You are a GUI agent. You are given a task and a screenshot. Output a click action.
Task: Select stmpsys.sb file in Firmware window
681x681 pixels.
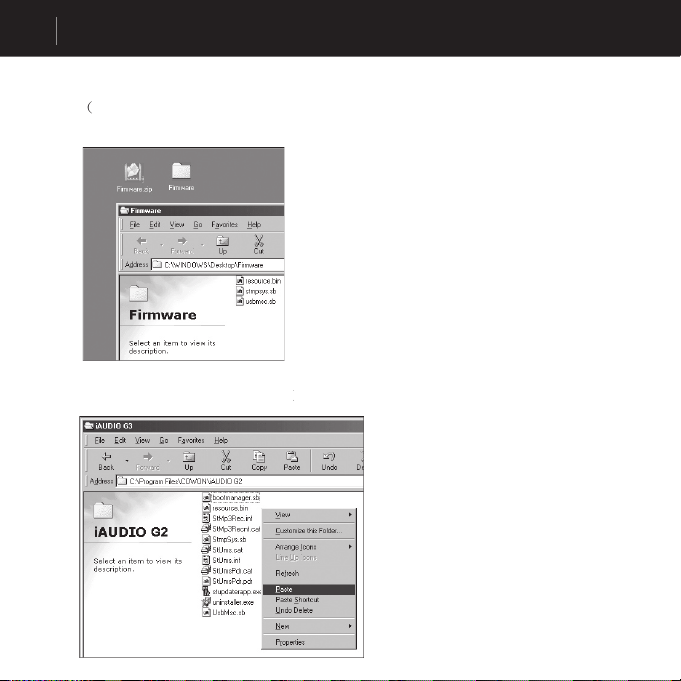pos(256,291)
